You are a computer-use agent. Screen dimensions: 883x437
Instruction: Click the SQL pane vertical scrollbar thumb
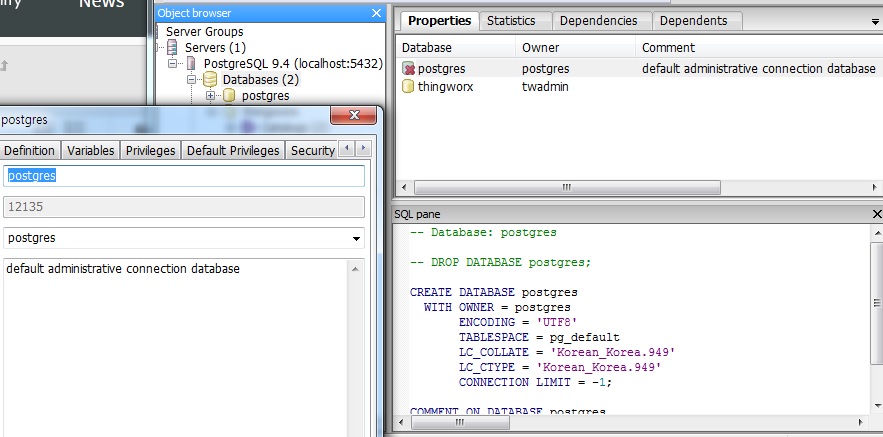coord(877,304)
